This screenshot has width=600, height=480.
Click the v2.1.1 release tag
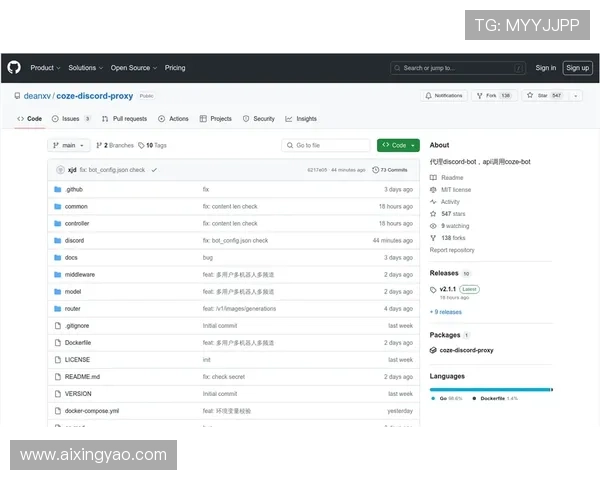448,289
